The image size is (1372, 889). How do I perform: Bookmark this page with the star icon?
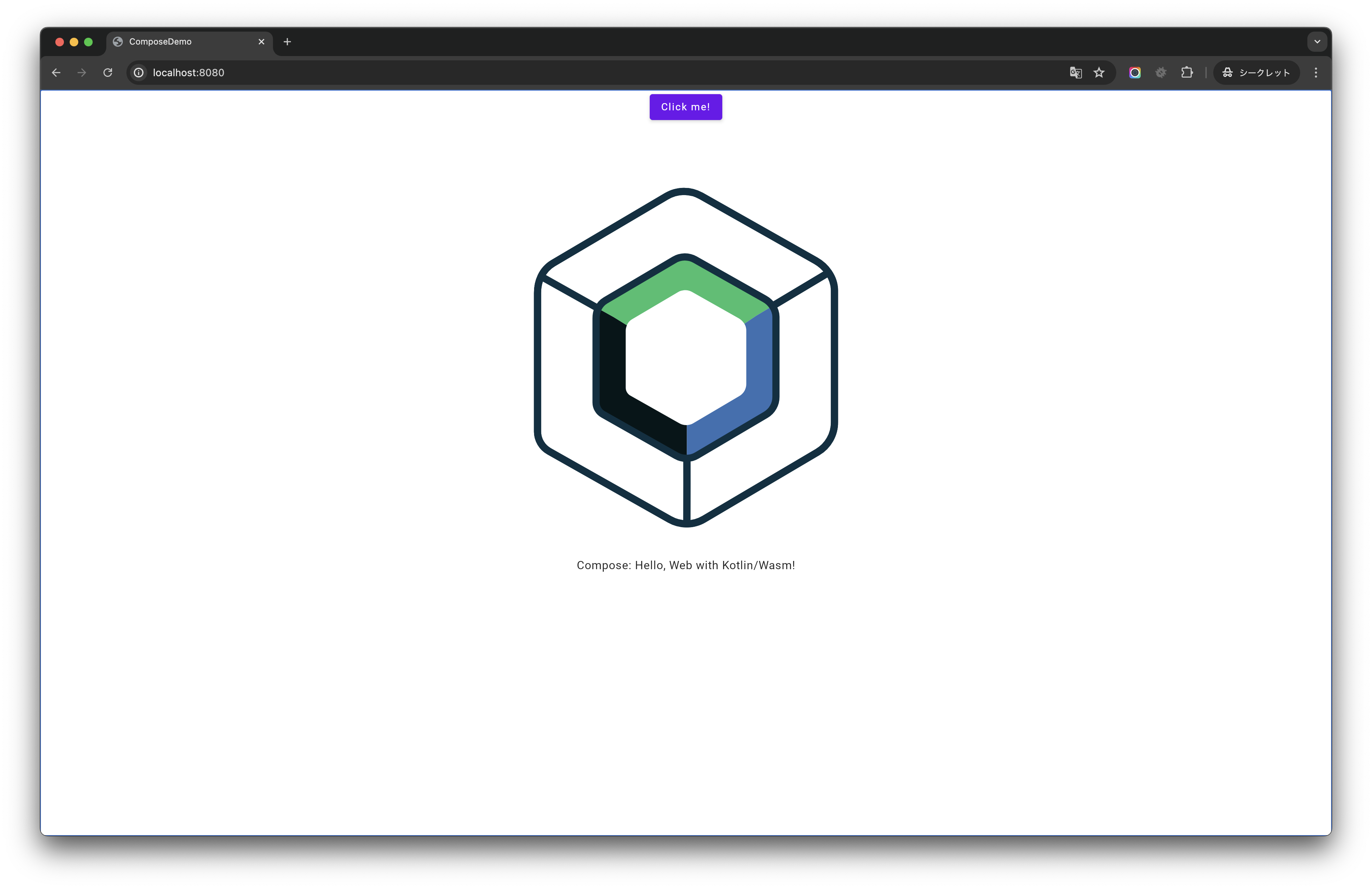pyautogui.click(x=1099, y=73)
